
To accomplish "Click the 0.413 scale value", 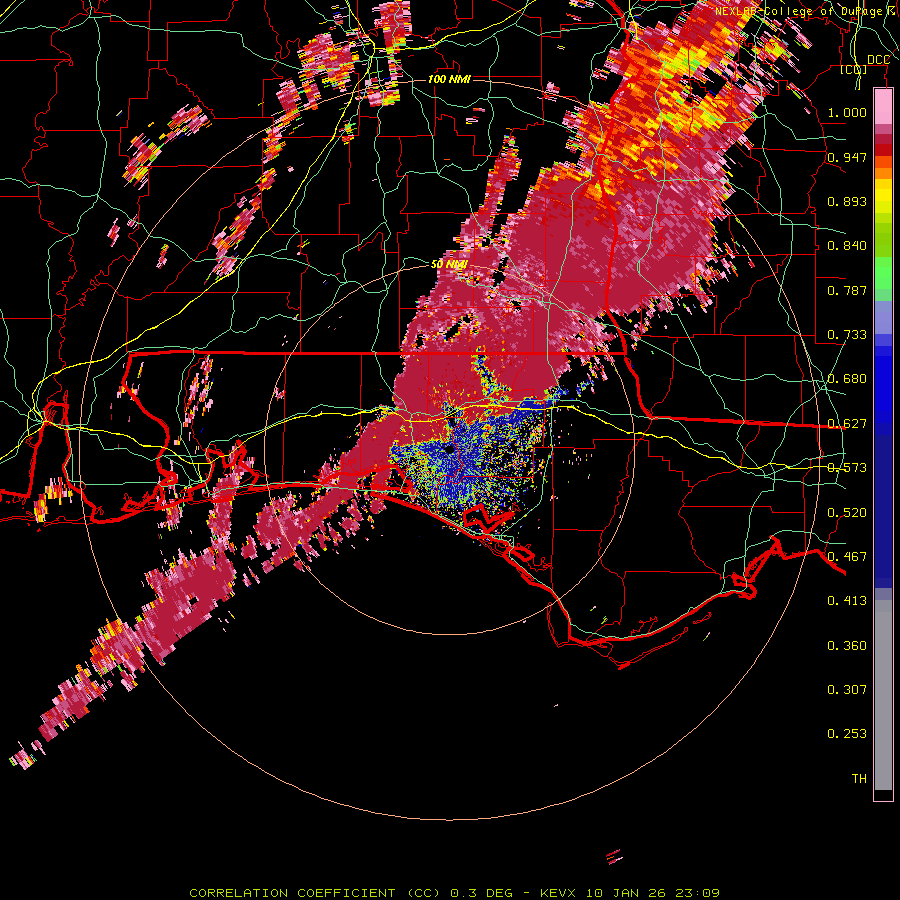I will tap(847, 601).
